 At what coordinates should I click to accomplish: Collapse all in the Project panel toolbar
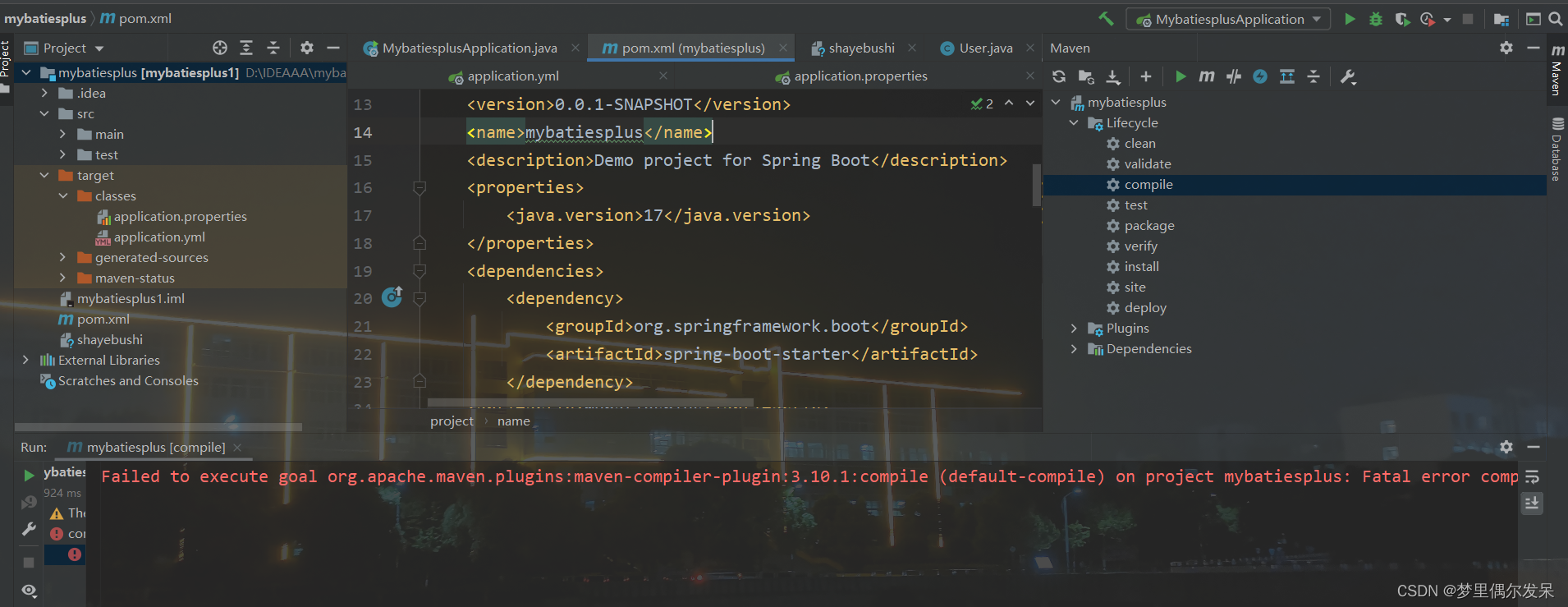273,48
